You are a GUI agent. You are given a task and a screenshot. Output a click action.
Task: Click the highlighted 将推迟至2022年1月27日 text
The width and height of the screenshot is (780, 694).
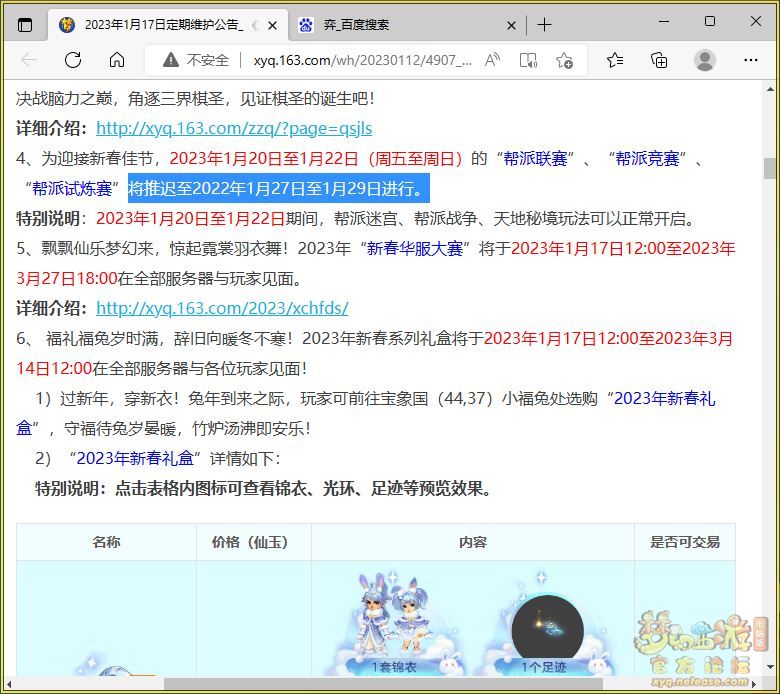279,188
